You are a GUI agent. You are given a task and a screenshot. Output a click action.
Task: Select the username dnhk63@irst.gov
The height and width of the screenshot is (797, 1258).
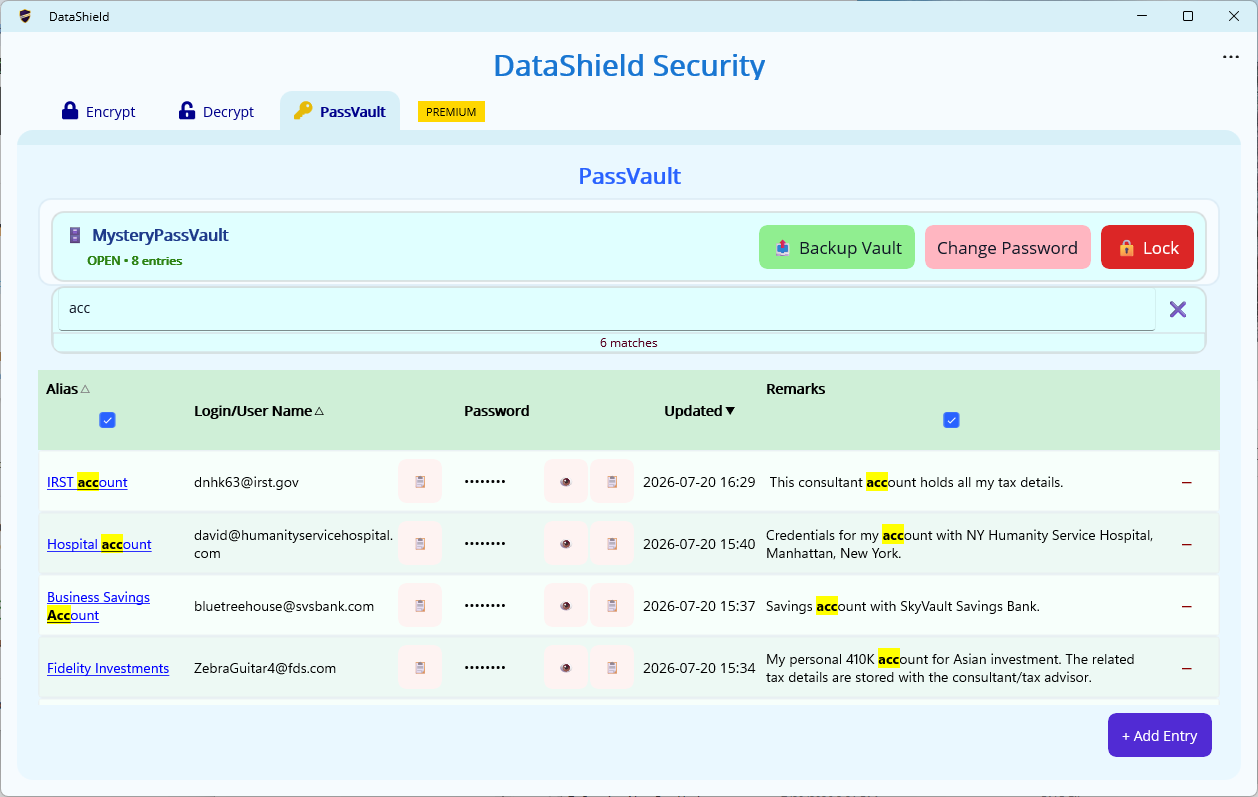click(246, 482)
